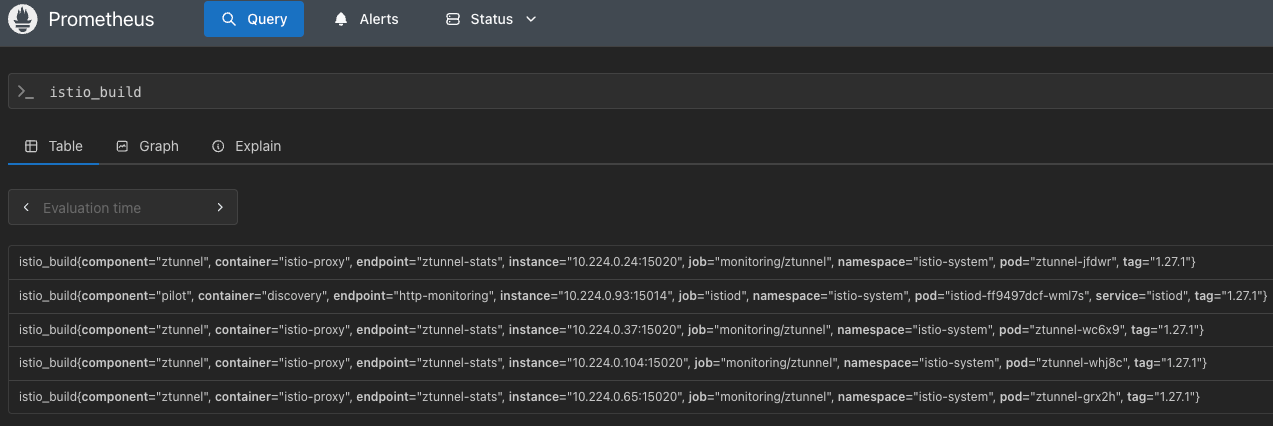Viewport: 1273px width, 426px height.
Task: Click the prompt icon in the query field
Action: point(26,92)
